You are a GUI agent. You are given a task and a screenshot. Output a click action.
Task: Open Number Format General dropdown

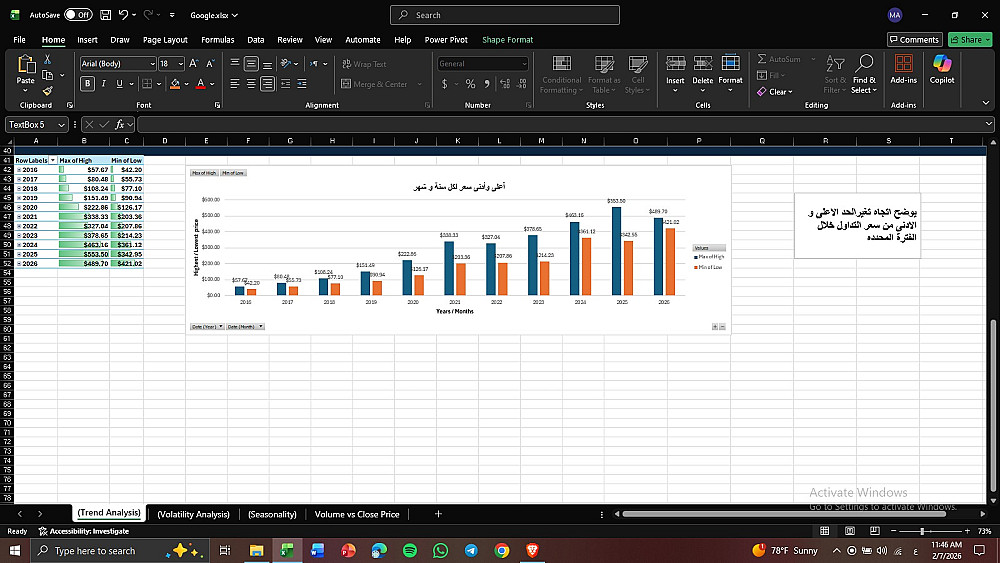(x=524, y=64)
